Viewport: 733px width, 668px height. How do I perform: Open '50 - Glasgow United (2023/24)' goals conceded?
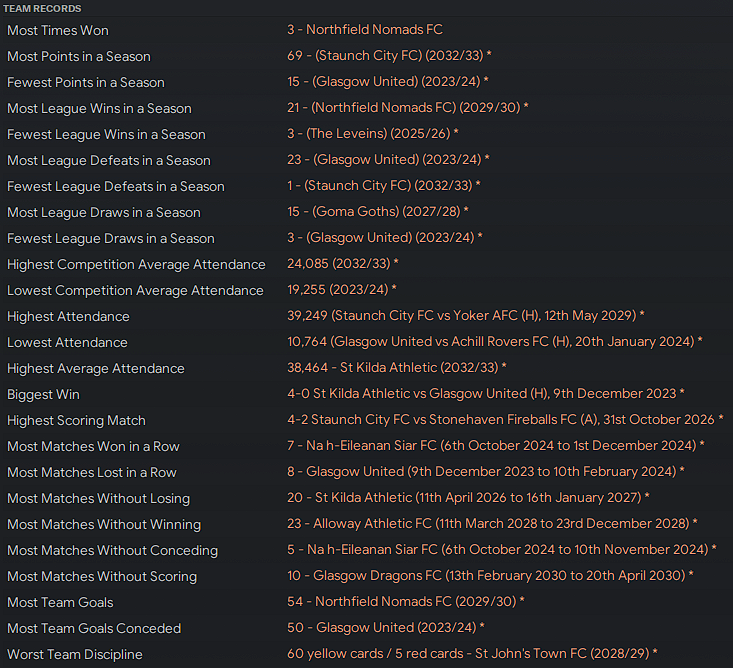click(x=386, y=627)
